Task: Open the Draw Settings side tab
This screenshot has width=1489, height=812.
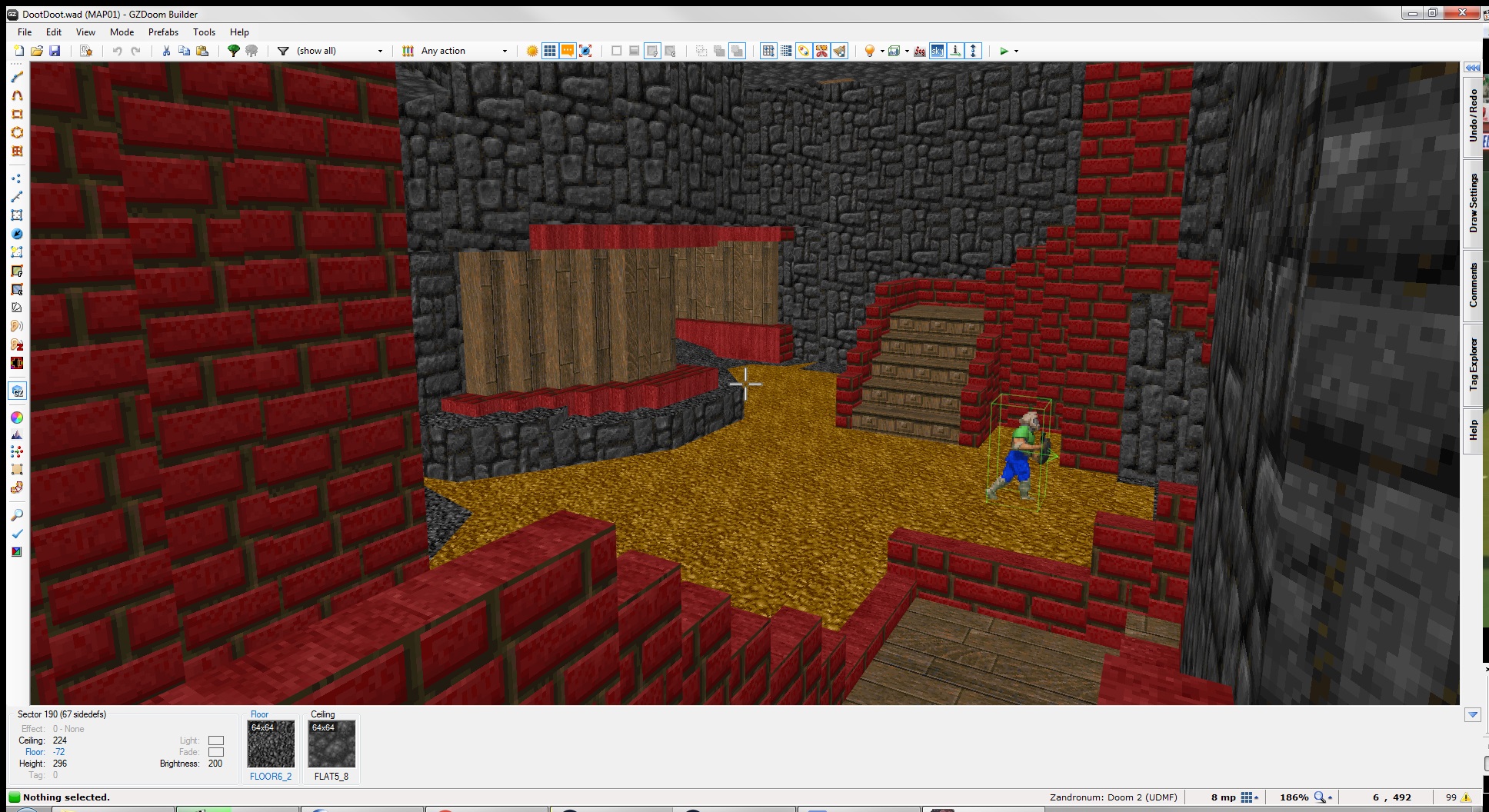Action: pos(1473,203)
